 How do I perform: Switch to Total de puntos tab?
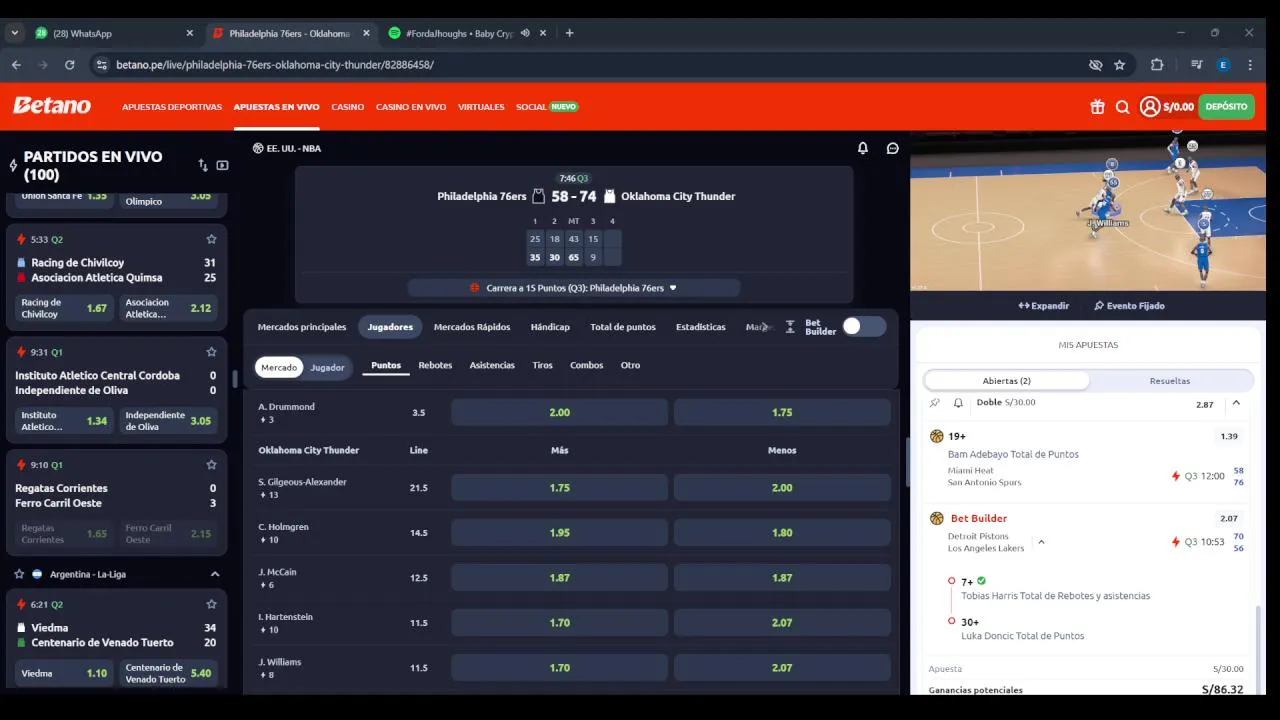[x=623, y=327]
